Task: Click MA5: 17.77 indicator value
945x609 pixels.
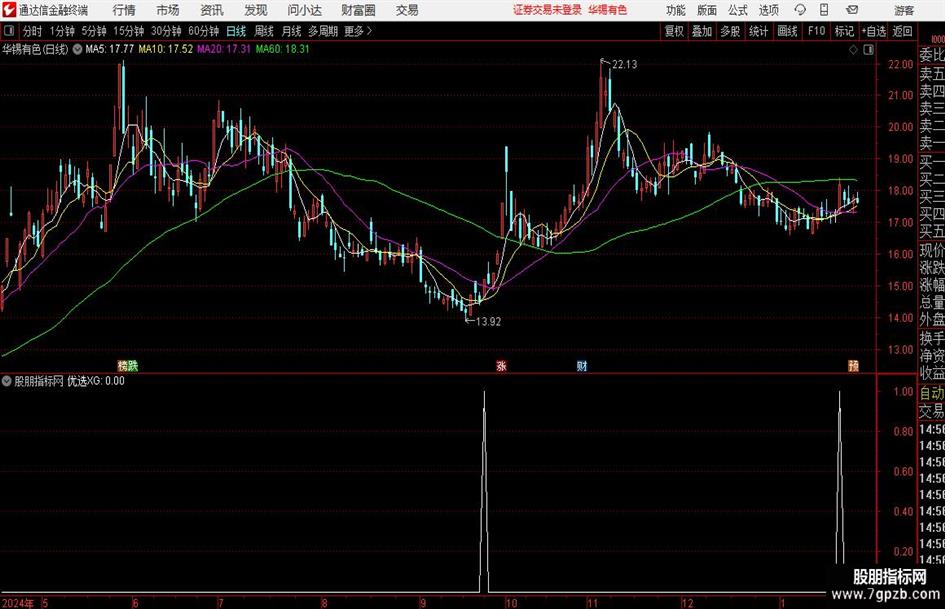Action: point(109,49)
